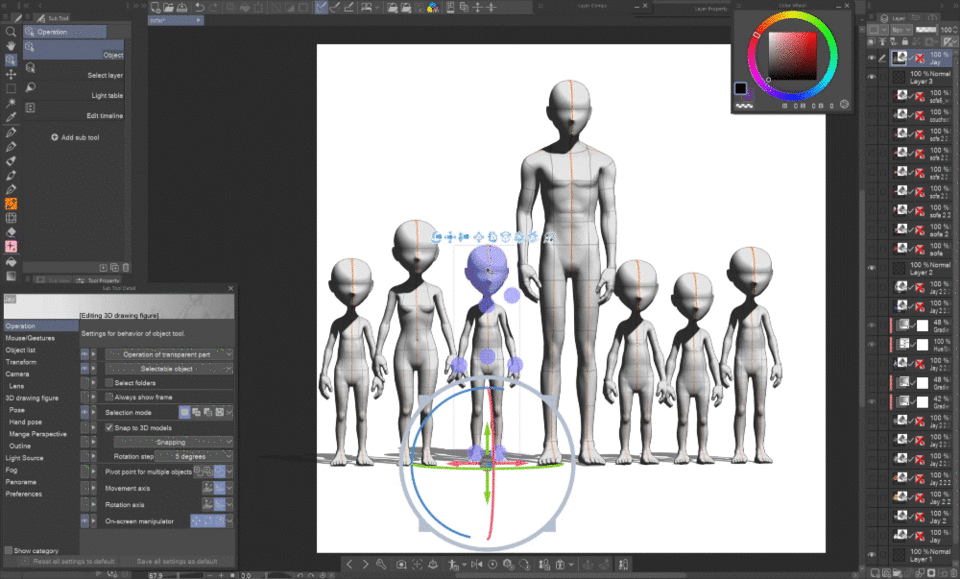The image size is (960, 579).
Task: Expand Movement axis options arrow
Action: click(x=230, y=488)
